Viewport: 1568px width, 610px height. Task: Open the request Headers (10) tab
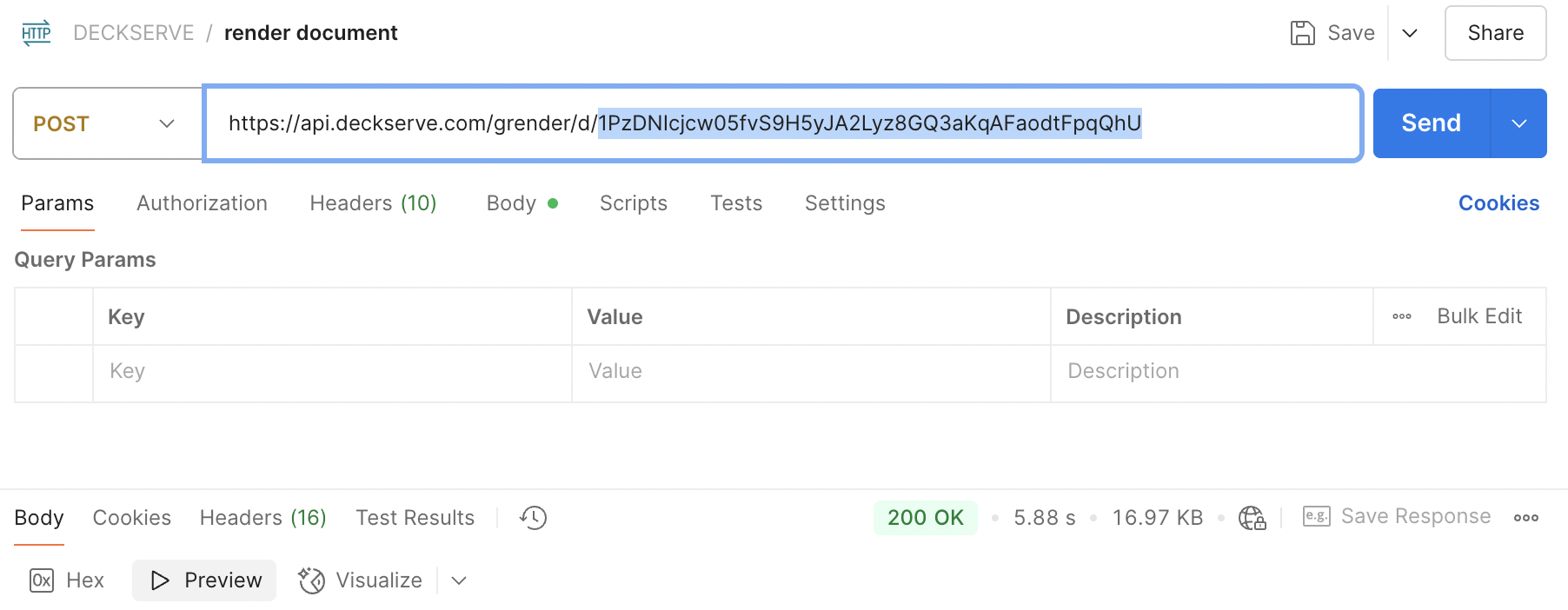pos(373,203)
